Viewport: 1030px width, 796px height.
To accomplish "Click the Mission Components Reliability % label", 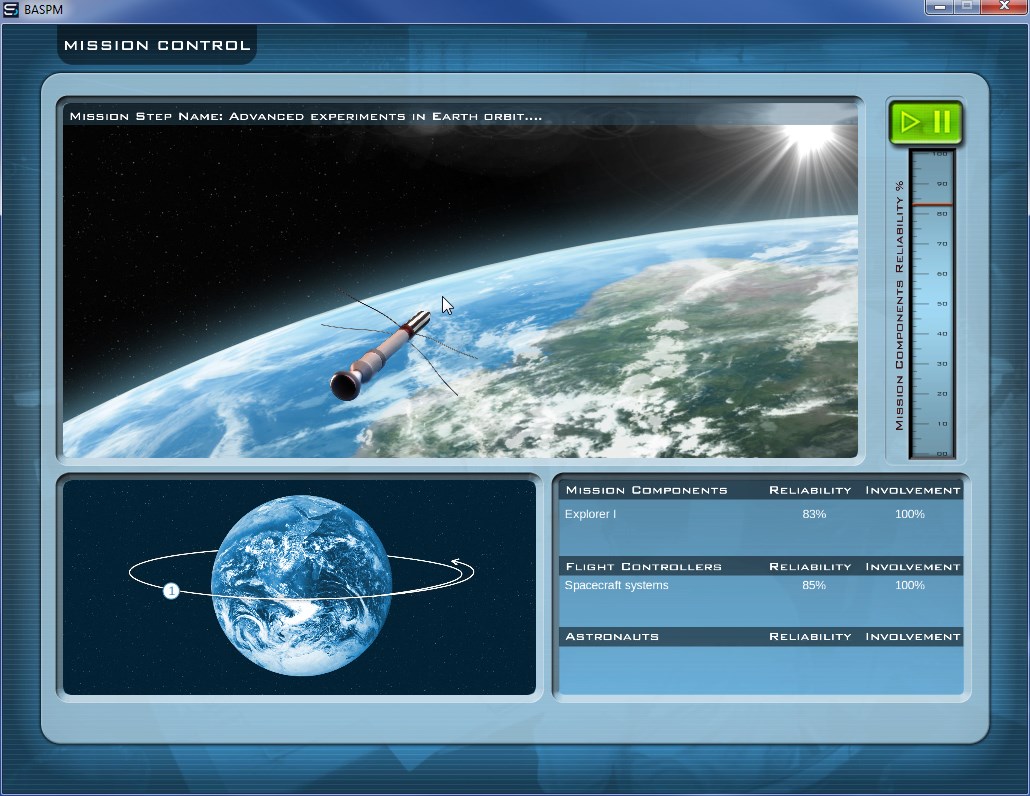I will click(899, 305).
